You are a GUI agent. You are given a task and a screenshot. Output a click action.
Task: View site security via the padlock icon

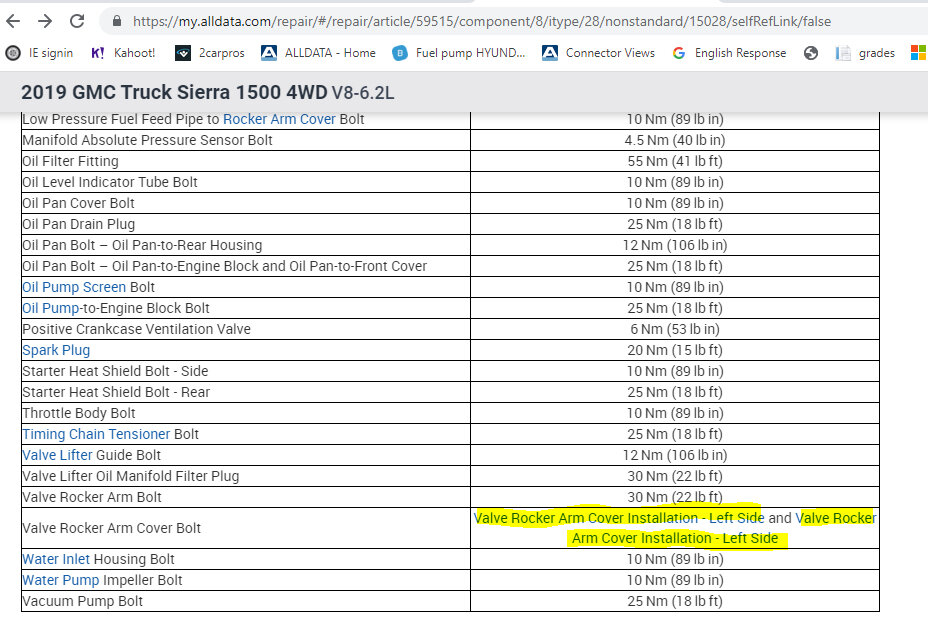117,21
